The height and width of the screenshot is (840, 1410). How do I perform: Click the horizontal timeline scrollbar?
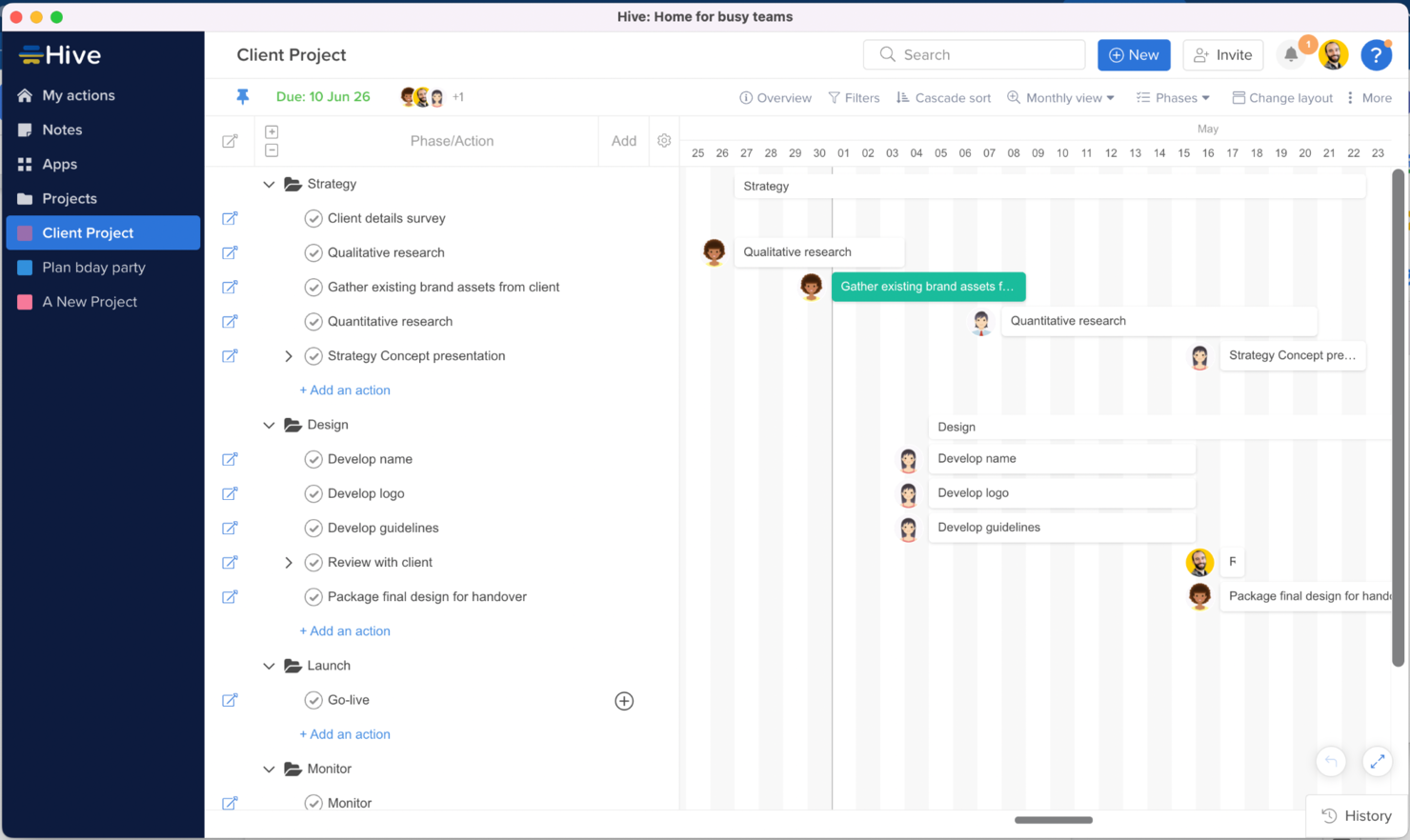coord(1054,820)
